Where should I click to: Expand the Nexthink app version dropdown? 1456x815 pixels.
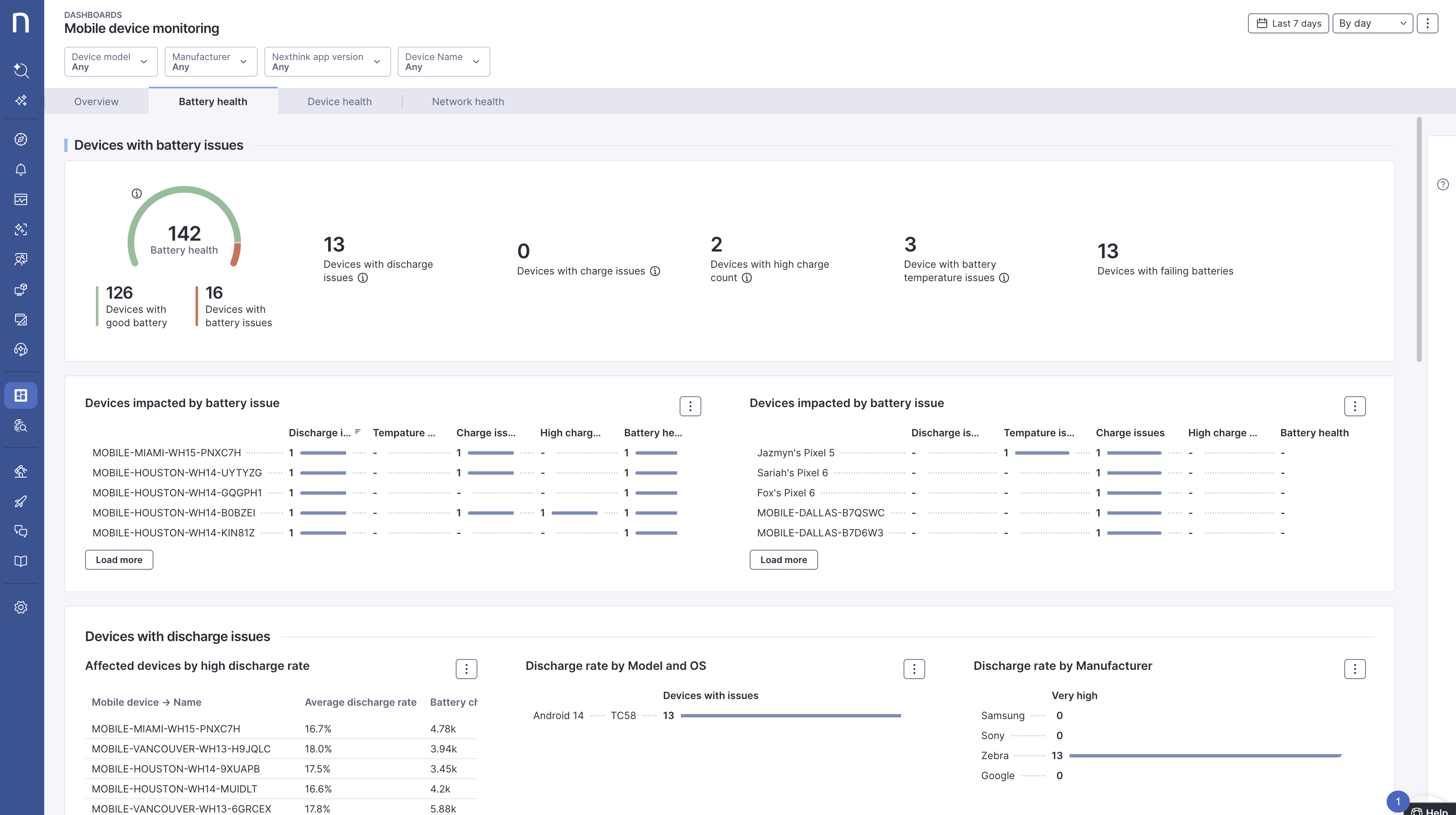327,62
